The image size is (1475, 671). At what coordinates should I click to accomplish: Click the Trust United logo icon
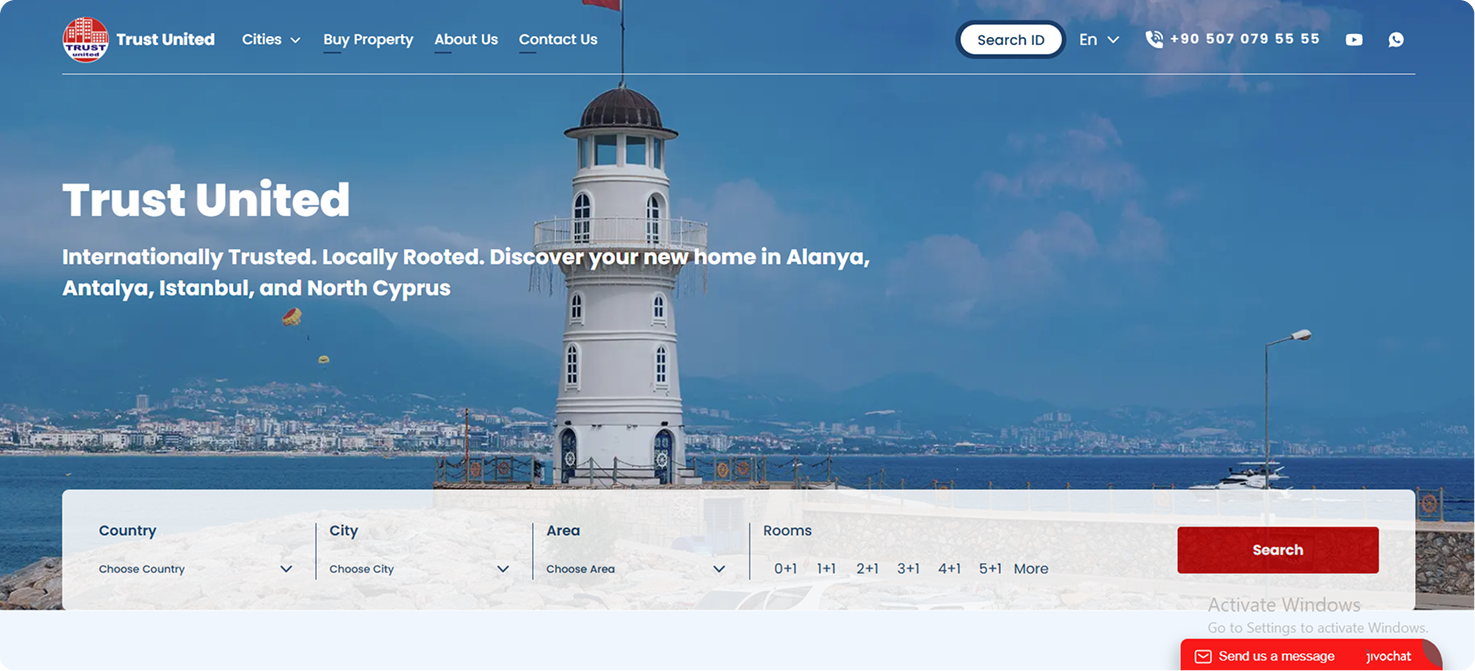(86, 40)
